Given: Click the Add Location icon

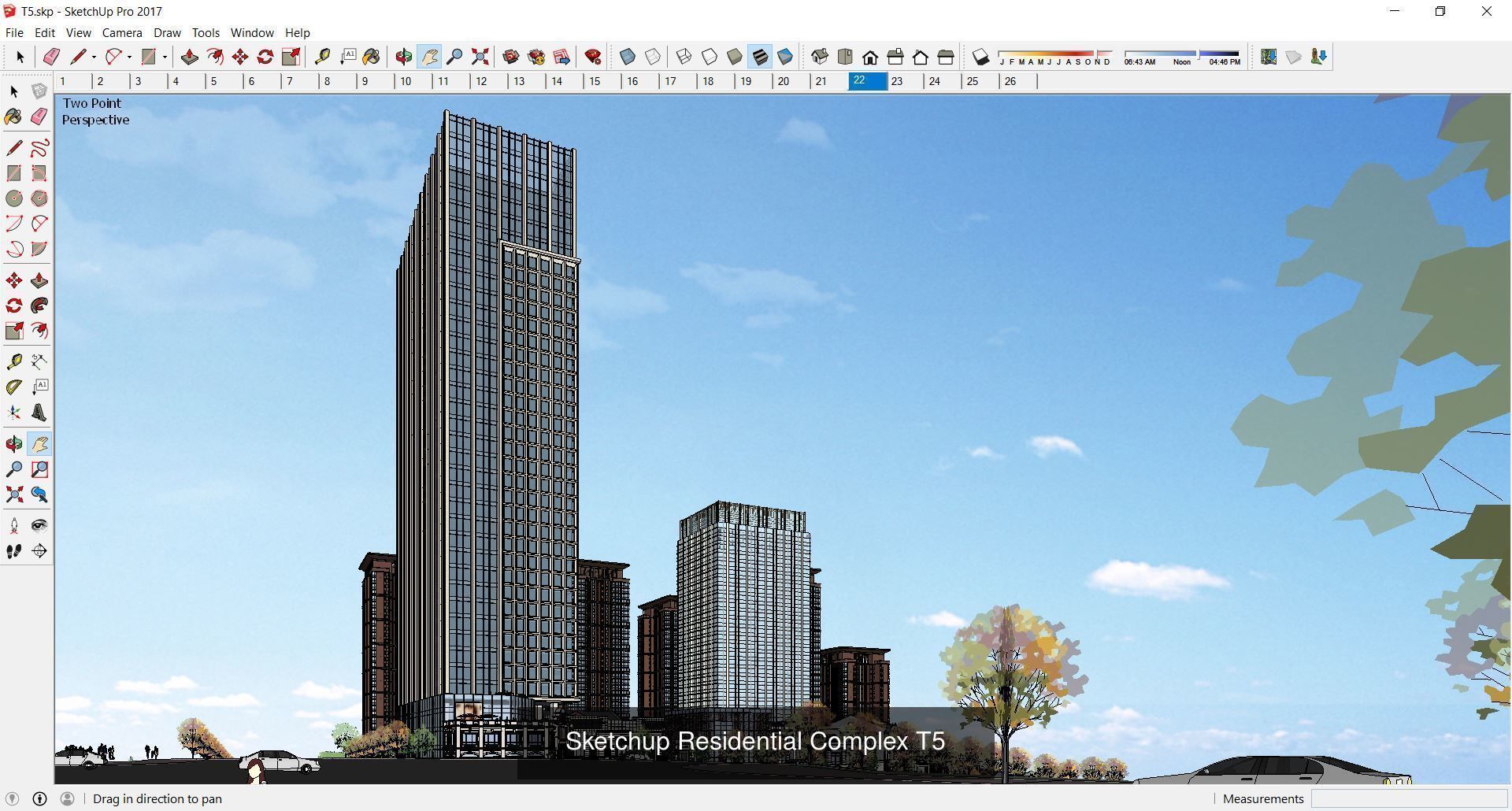Looking at the screenshot, I should coord(1269,57).
